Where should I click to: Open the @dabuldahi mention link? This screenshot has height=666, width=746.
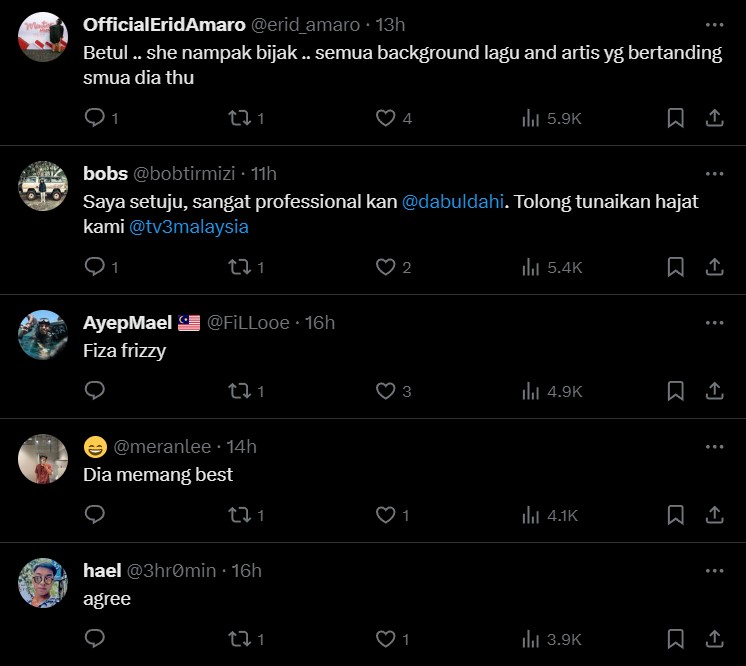click(x=449, y=201)
